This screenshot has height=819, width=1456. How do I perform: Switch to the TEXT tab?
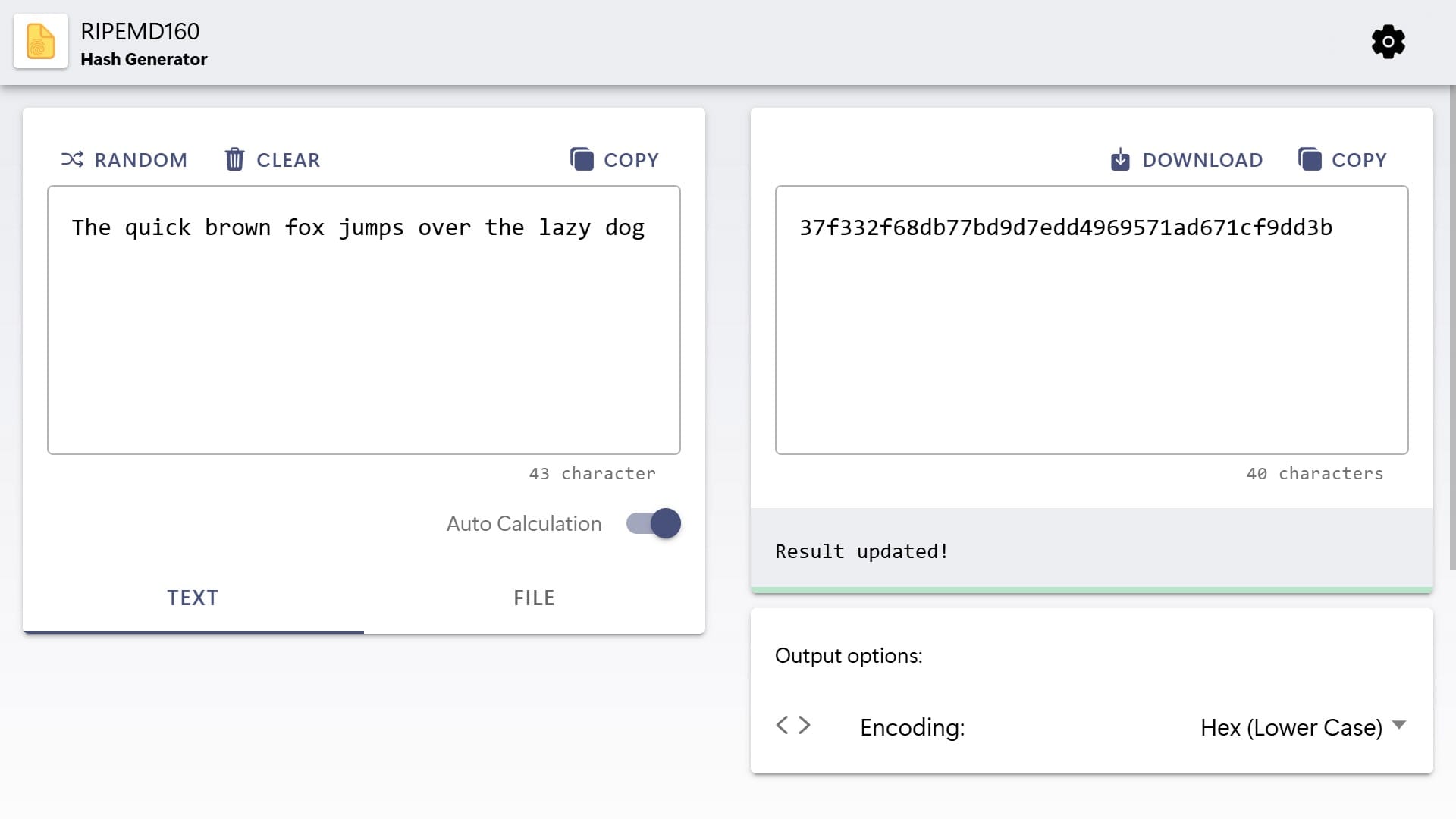point(193,598)
